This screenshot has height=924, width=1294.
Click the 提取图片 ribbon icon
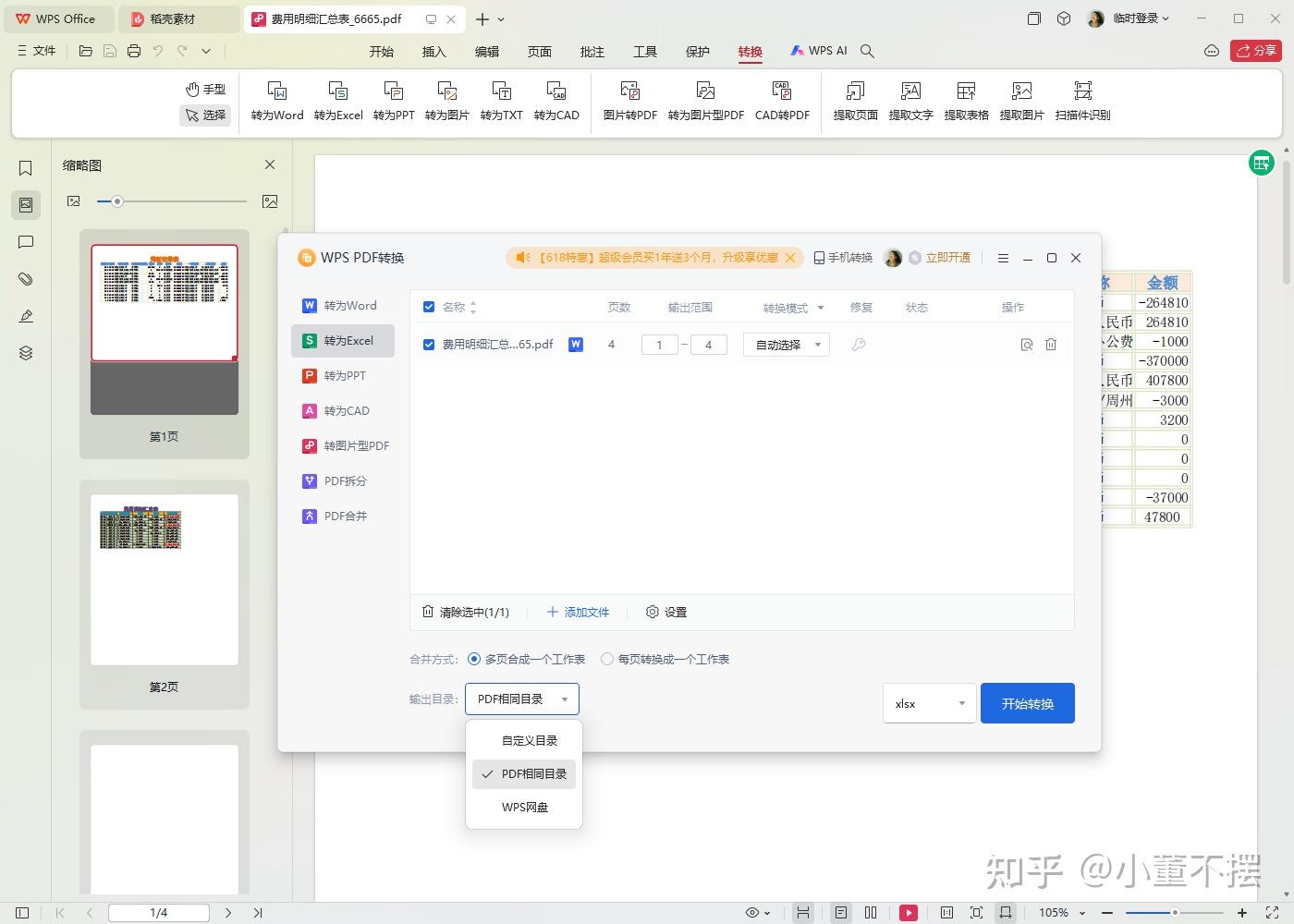pos(1022,101)
